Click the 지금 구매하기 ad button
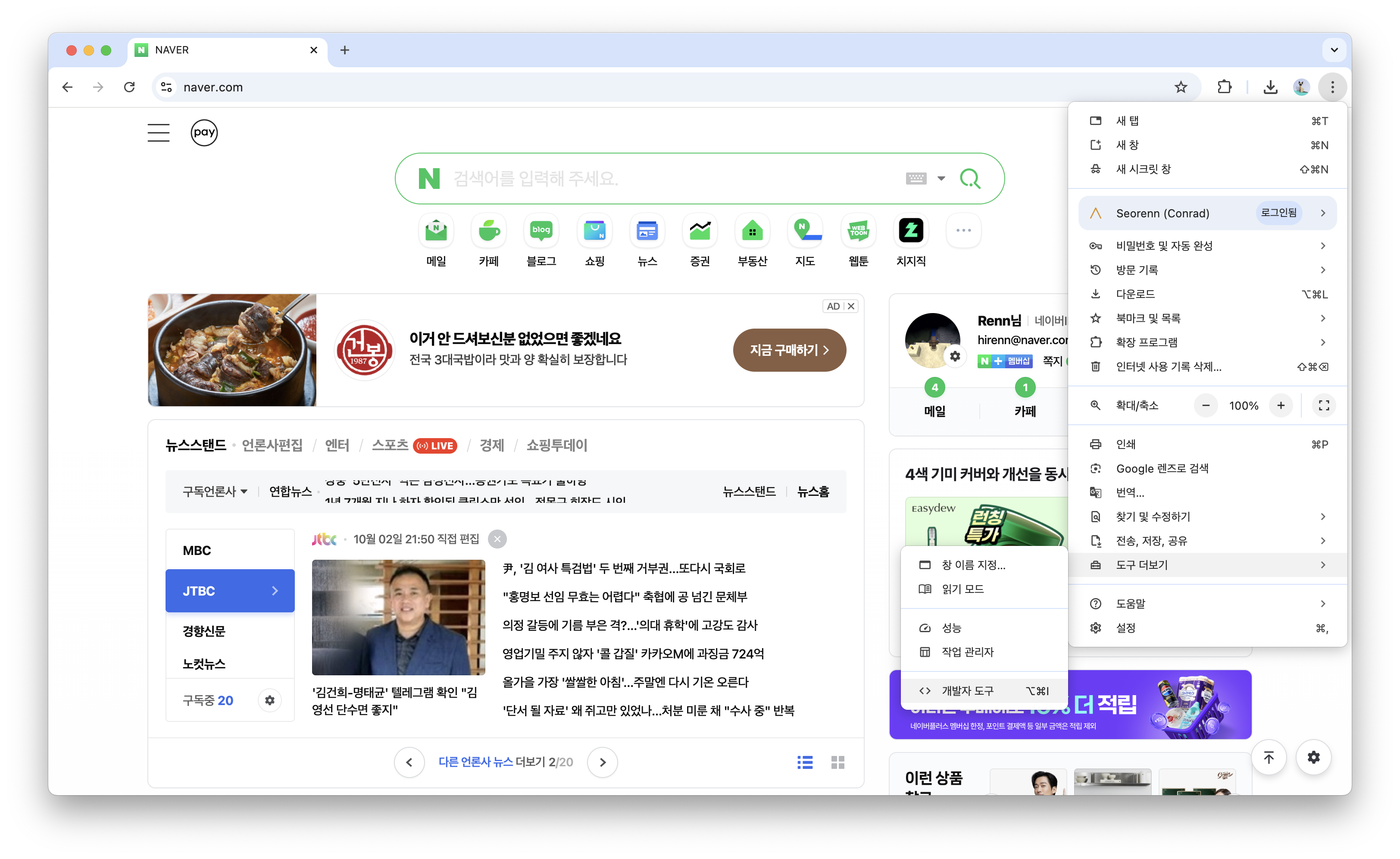The image size is (1400, 859). pyautogui.click(x=789, y=350)
